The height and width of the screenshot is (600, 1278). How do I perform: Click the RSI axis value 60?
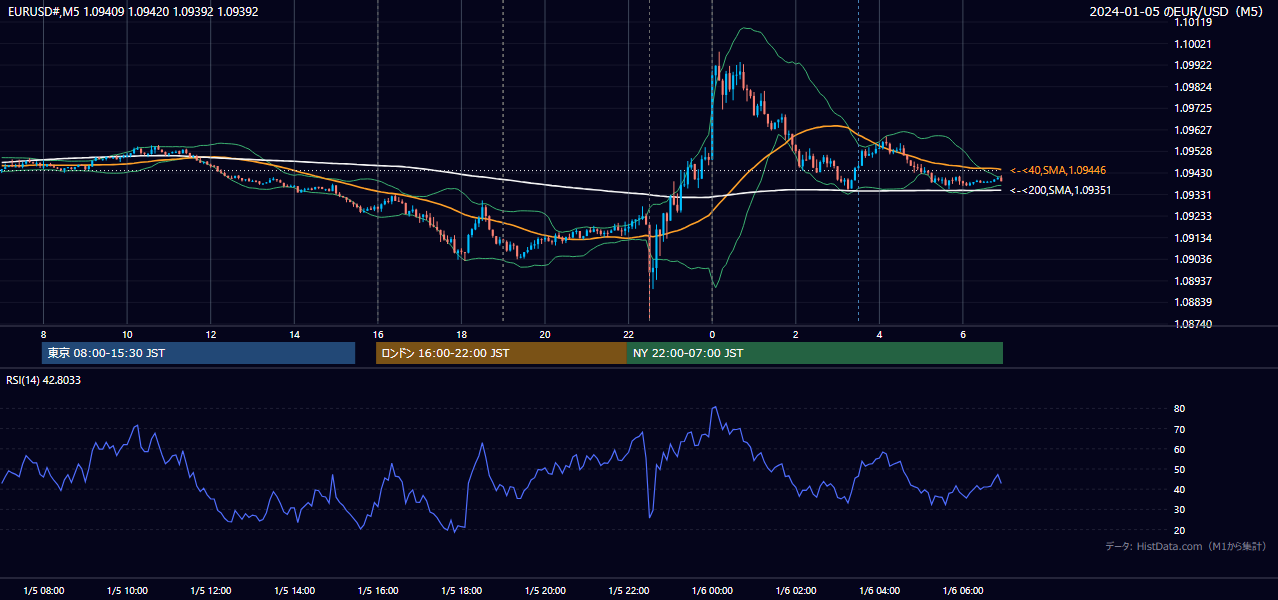point(1179,449)
